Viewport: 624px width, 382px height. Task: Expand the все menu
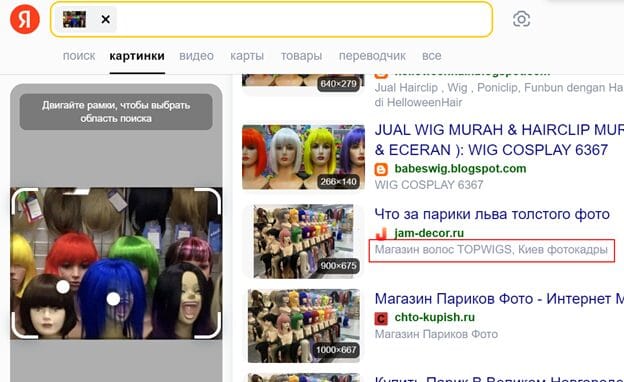(431, 56)
